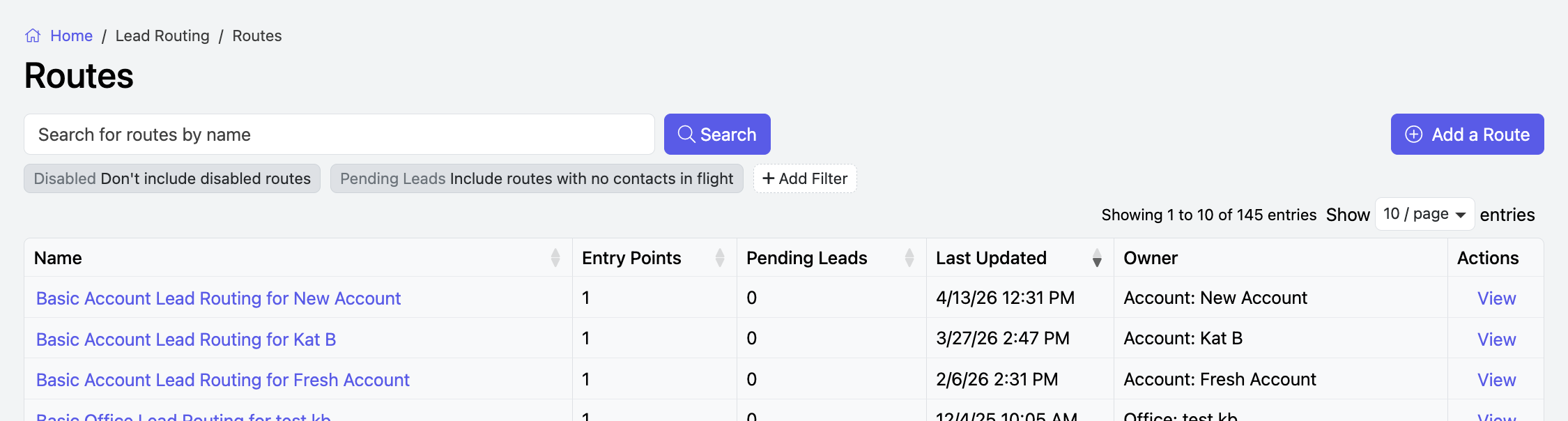Viewport: 1568px width, 421px height.
Task: Focus the search routes by name field
Action: click(x=339, y=135)
